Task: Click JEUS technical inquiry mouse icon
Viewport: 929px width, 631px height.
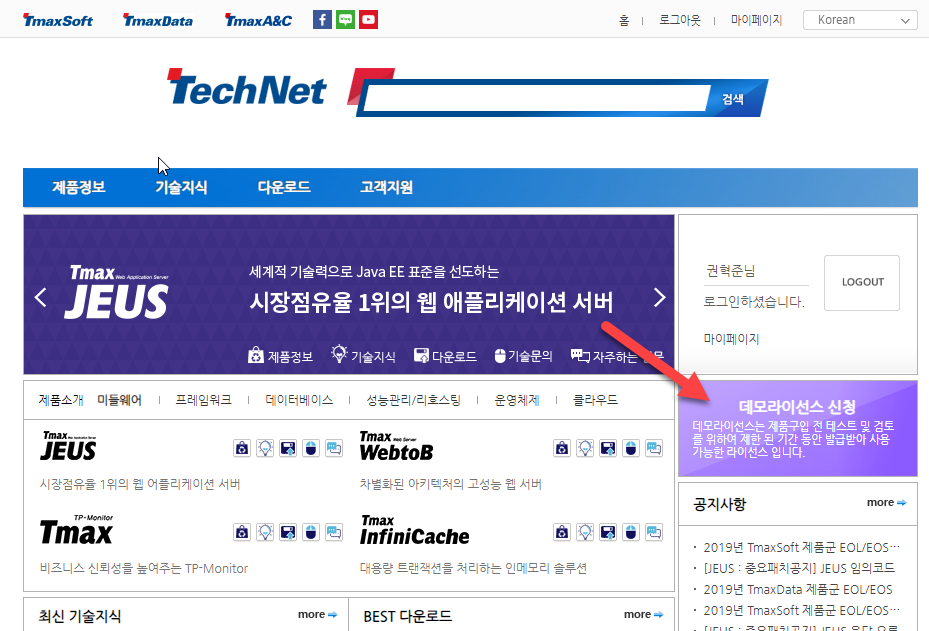Action: (x=311, y=448)
